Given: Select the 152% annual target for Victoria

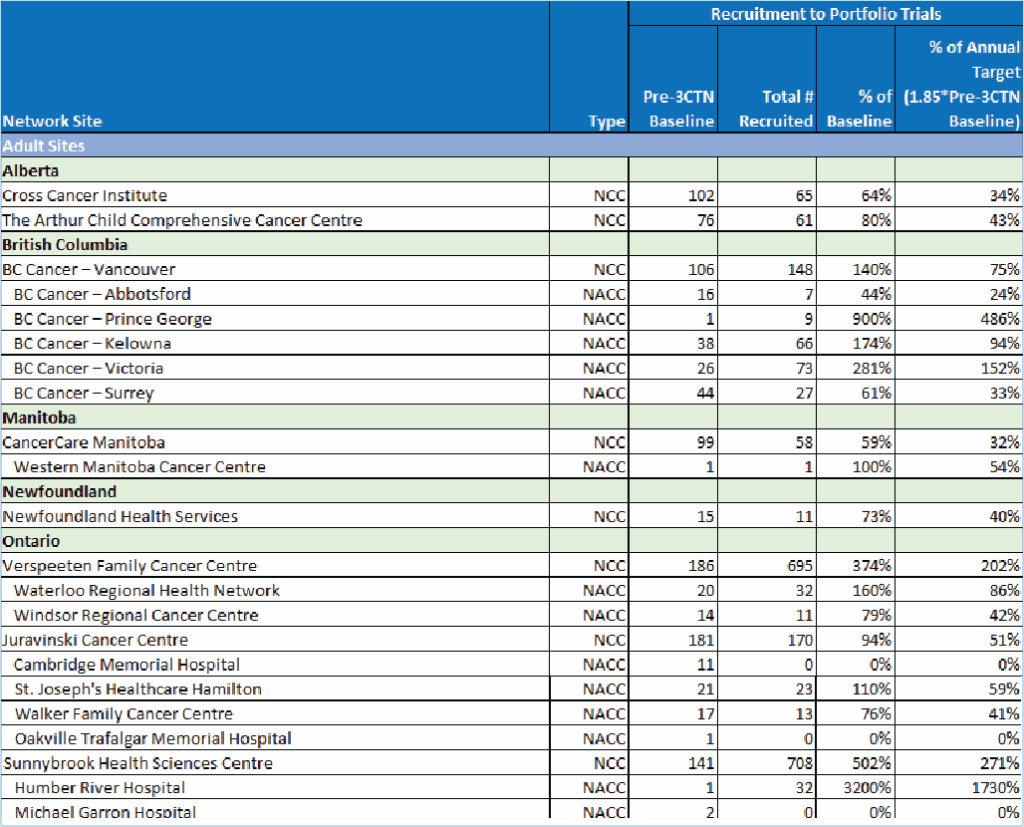Looking at the screenshot, I should (x=1000, y=368).
